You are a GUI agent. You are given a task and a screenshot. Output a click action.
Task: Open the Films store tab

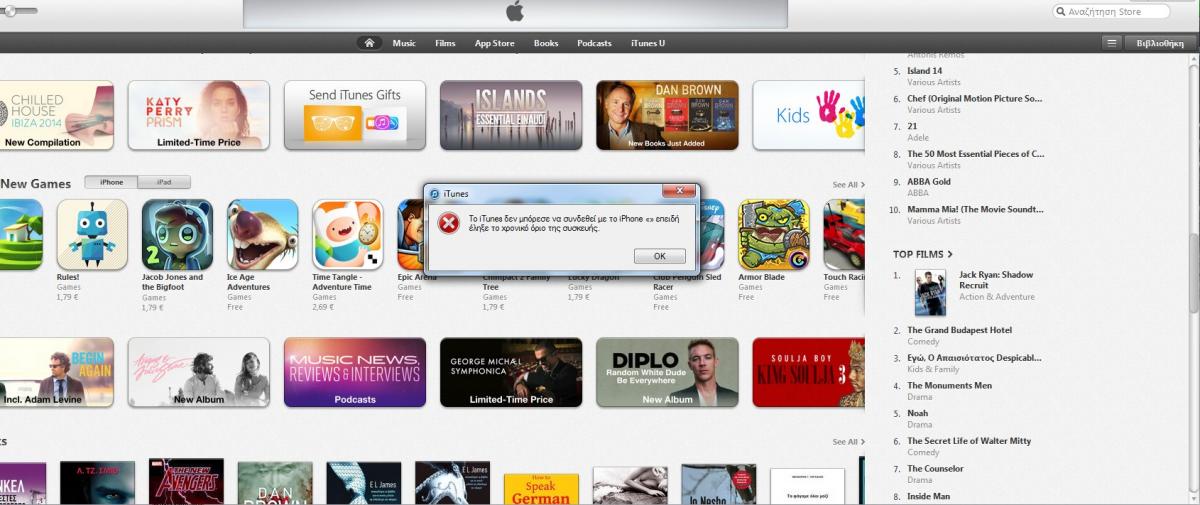(445, 43)
